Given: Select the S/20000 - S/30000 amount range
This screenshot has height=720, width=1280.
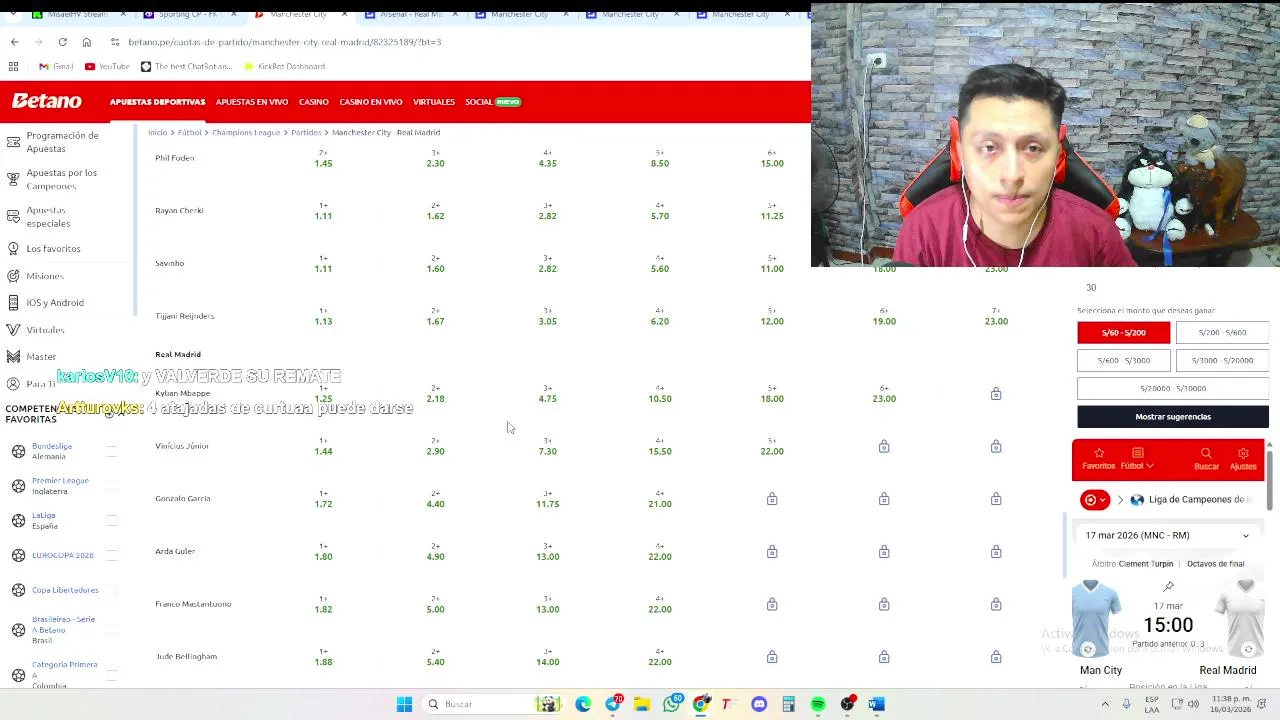Looking at the screenshot, I should point(1173,388).
